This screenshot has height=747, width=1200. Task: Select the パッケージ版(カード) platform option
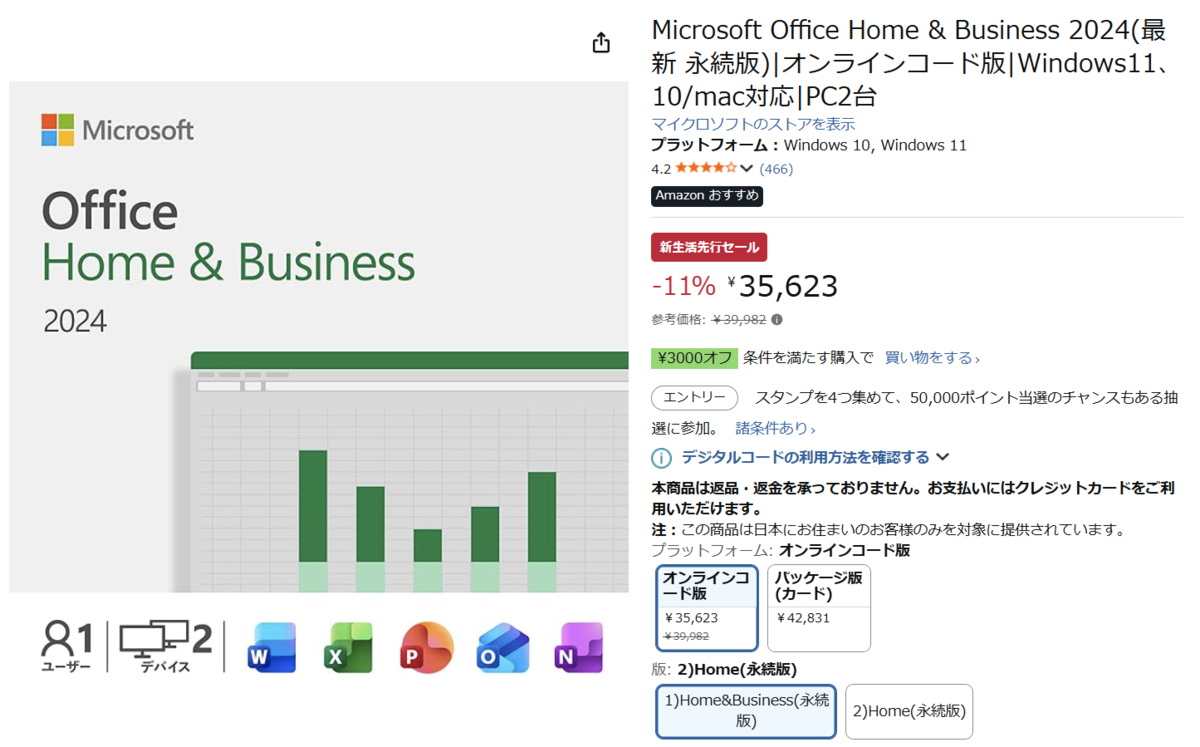point(819,608)
